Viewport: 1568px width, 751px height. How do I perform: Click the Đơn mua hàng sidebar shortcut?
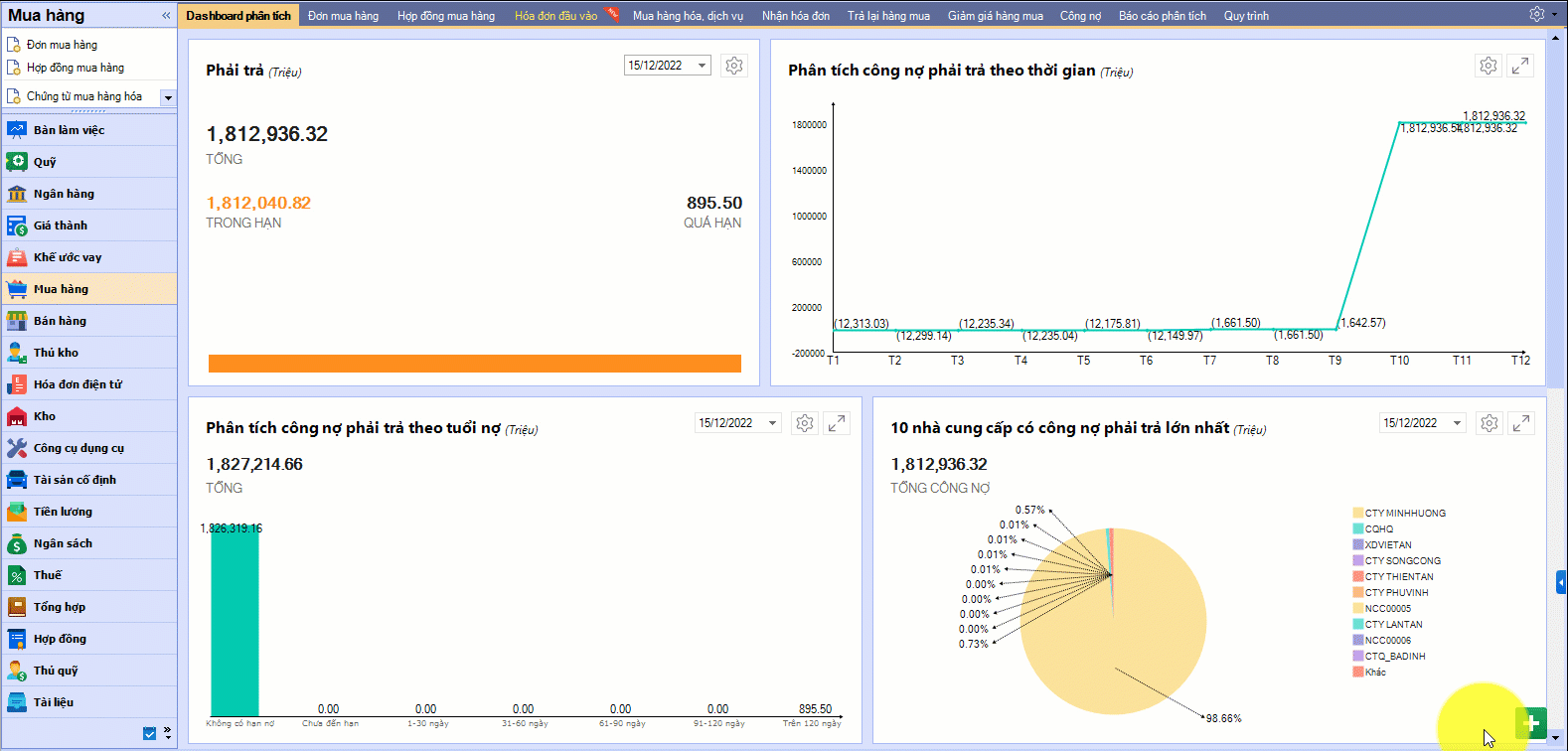tap(62, 45)
